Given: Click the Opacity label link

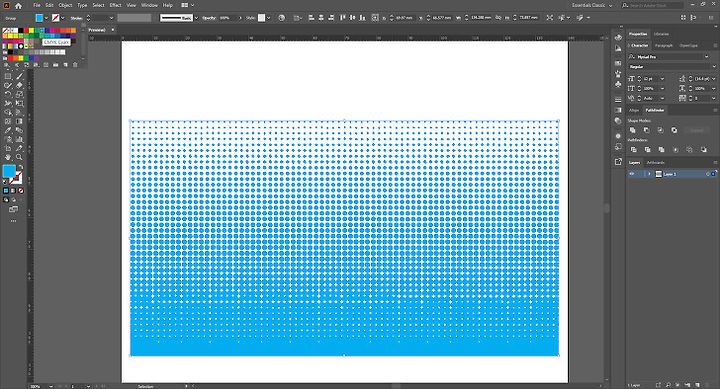Looking at the screenshot, I should 209,18.
